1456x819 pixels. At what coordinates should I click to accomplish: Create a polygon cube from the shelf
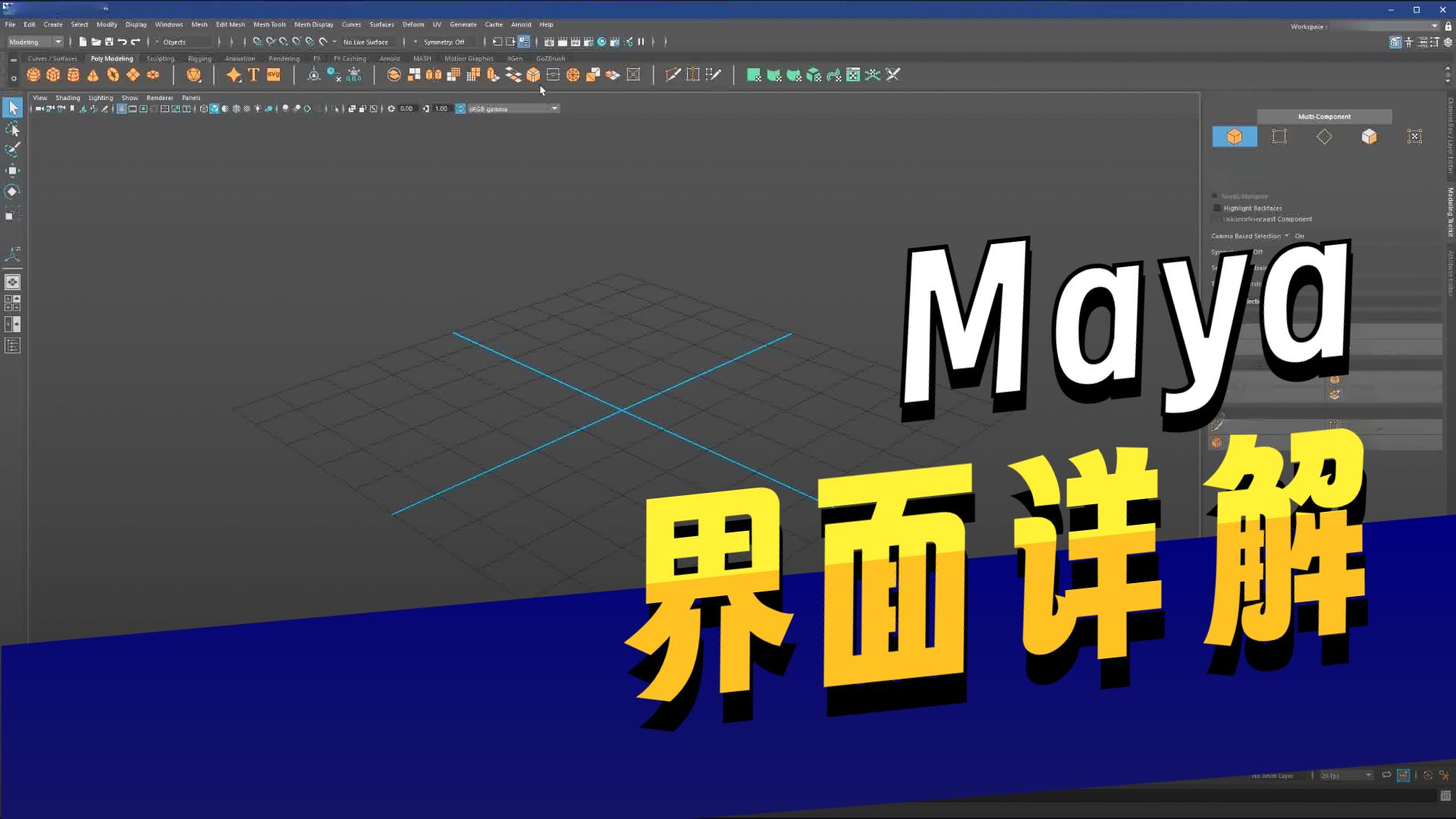click(53, 74)
